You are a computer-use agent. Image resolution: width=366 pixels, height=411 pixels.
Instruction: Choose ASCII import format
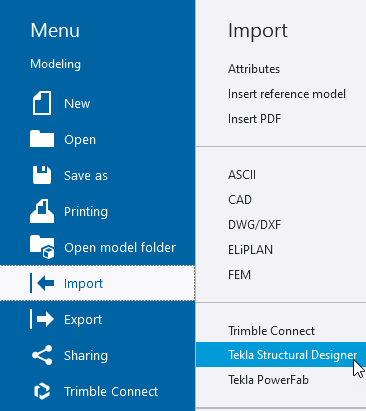tap(242, 175)
